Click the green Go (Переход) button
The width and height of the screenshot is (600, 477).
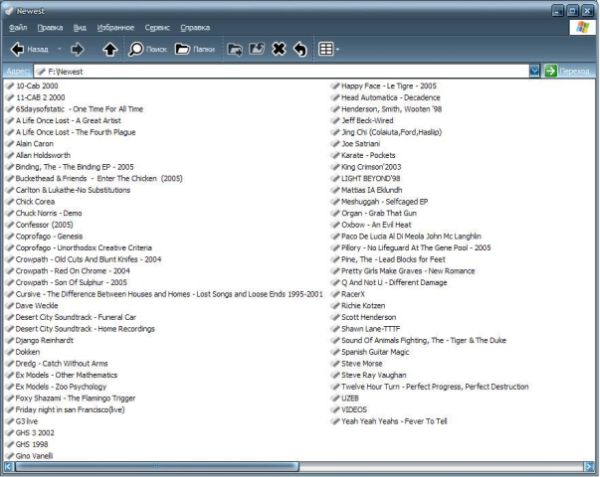coord(568,71)
